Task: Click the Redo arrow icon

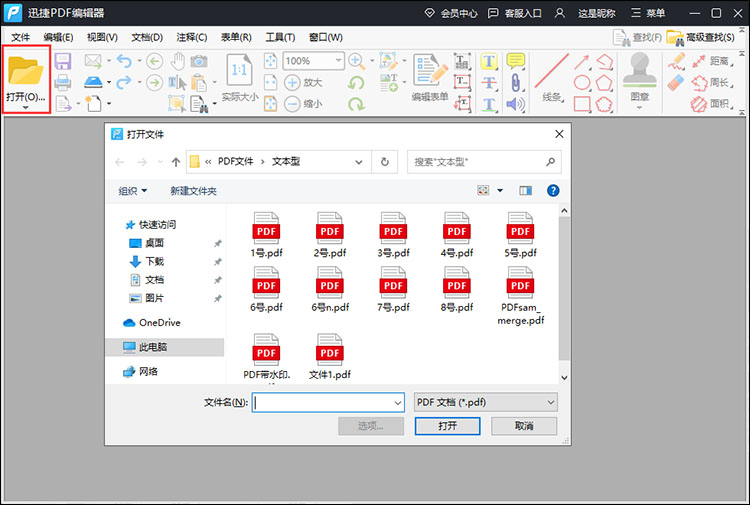Action: point(124,82)
